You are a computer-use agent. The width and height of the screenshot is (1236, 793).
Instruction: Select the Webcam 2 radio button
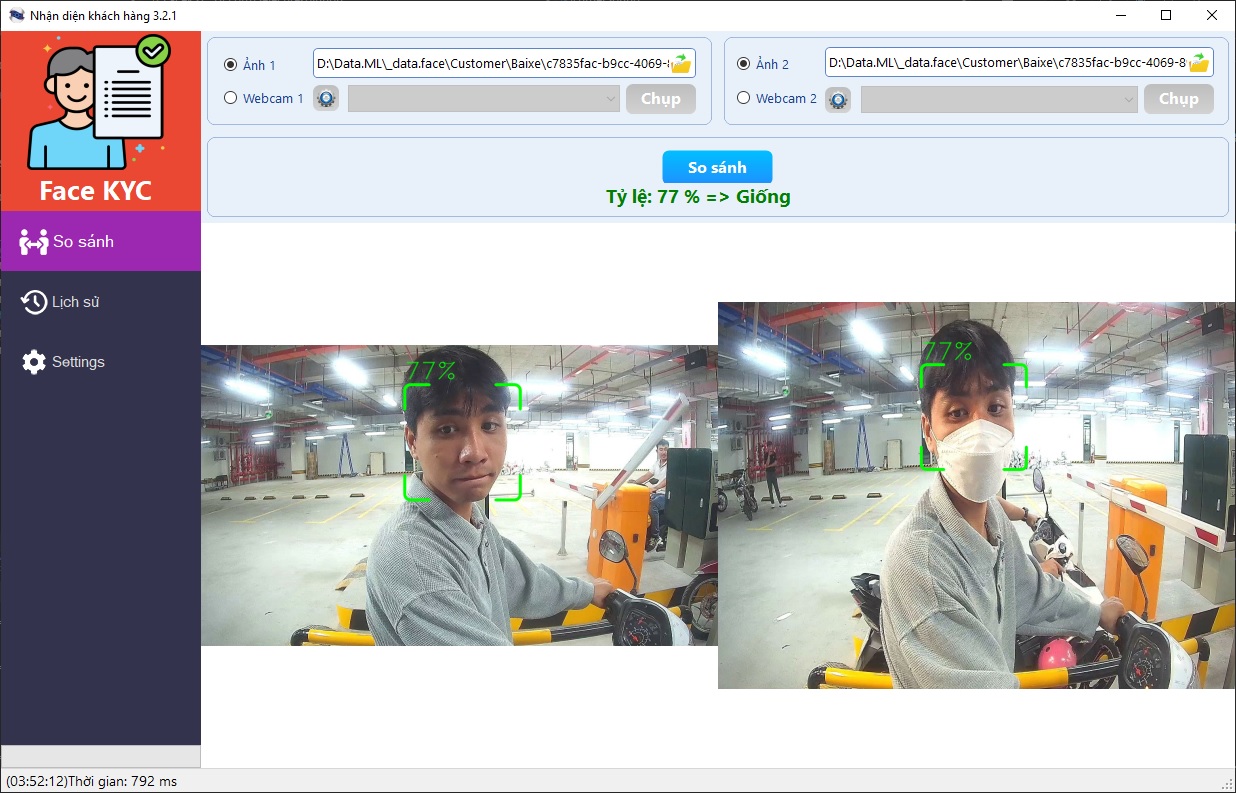pyautogui.click(x=743, y=98)
